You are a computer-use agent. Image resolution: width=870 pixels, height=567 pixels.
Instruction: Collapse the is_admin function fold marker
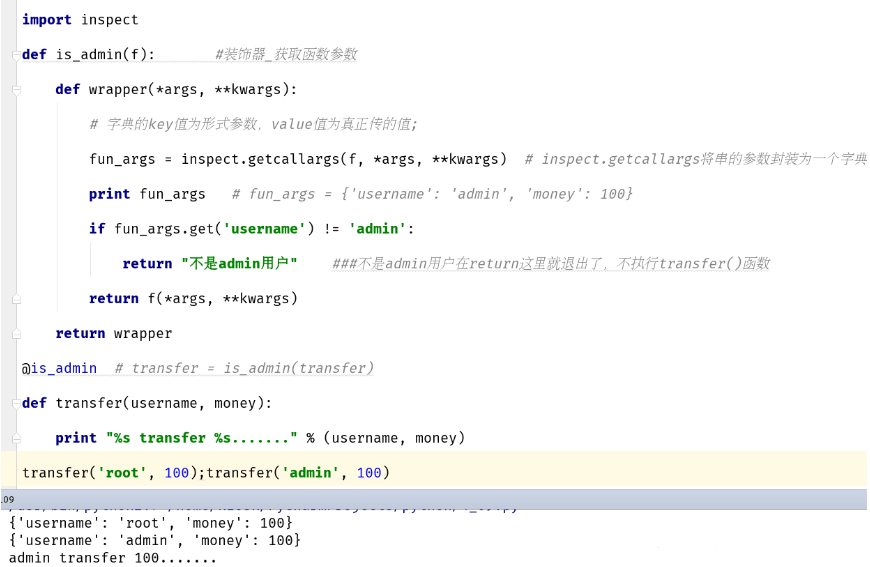pyautogui.click(x=16, y=54)
